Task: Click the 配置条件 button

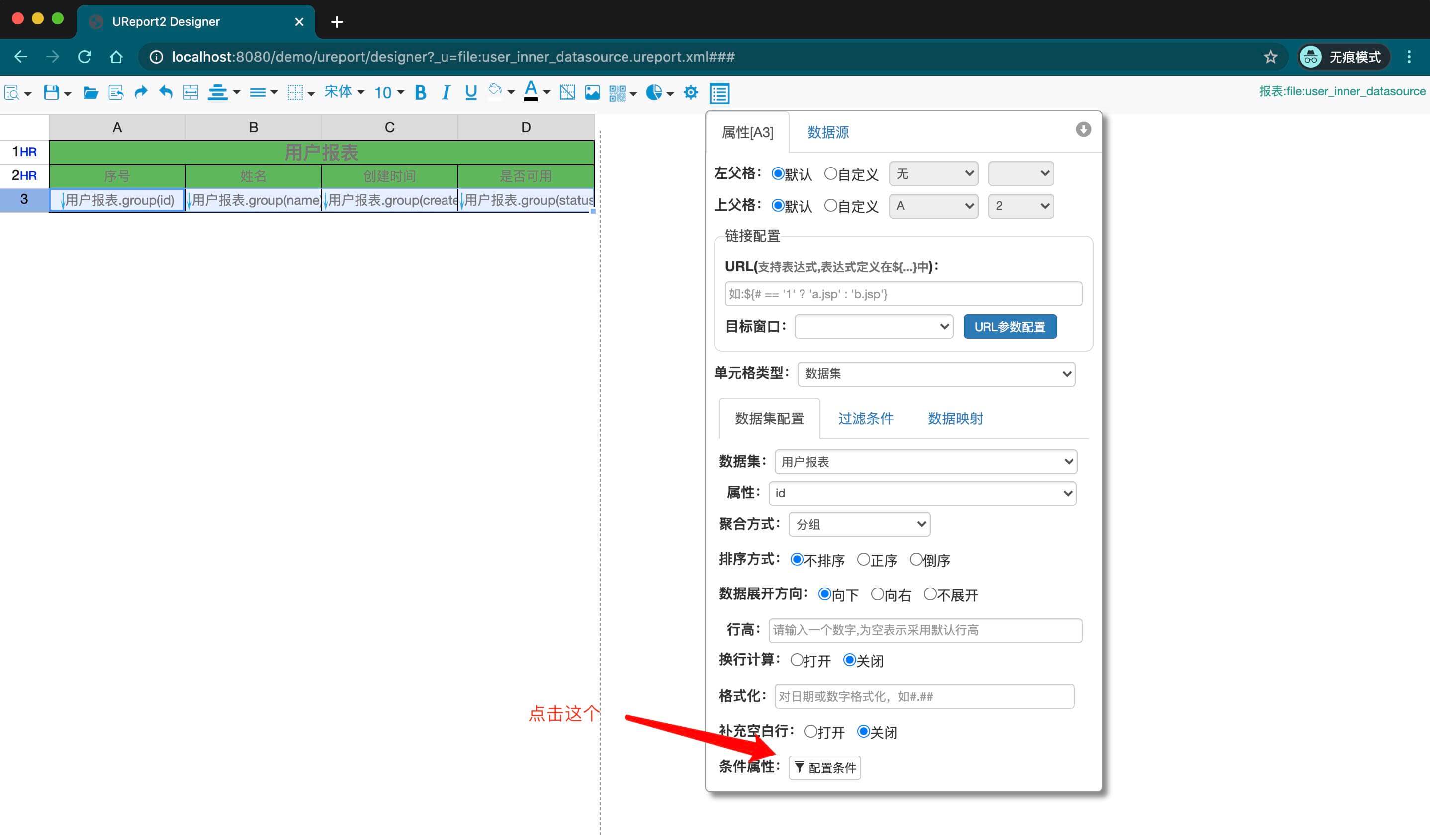Action: coord(824,768)
